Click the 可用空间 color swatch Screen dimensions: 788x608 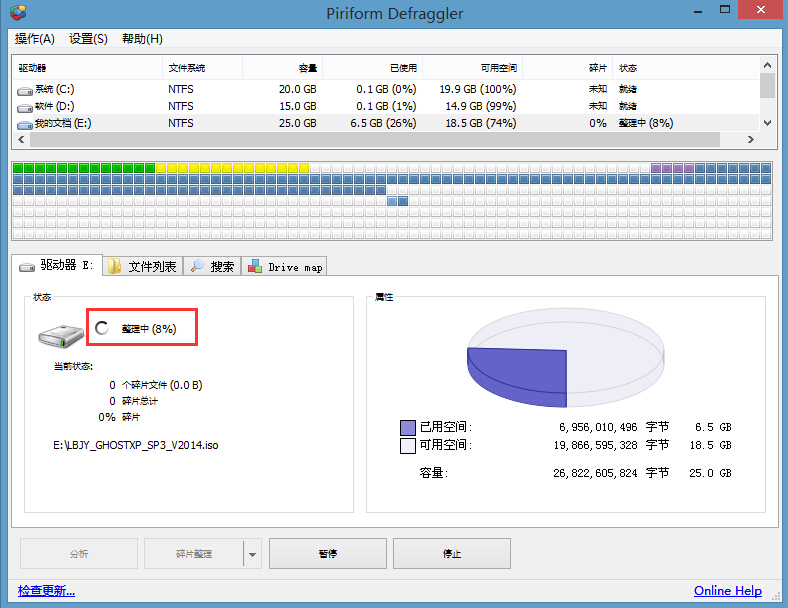pyautogui.click(x=408, y=446)
